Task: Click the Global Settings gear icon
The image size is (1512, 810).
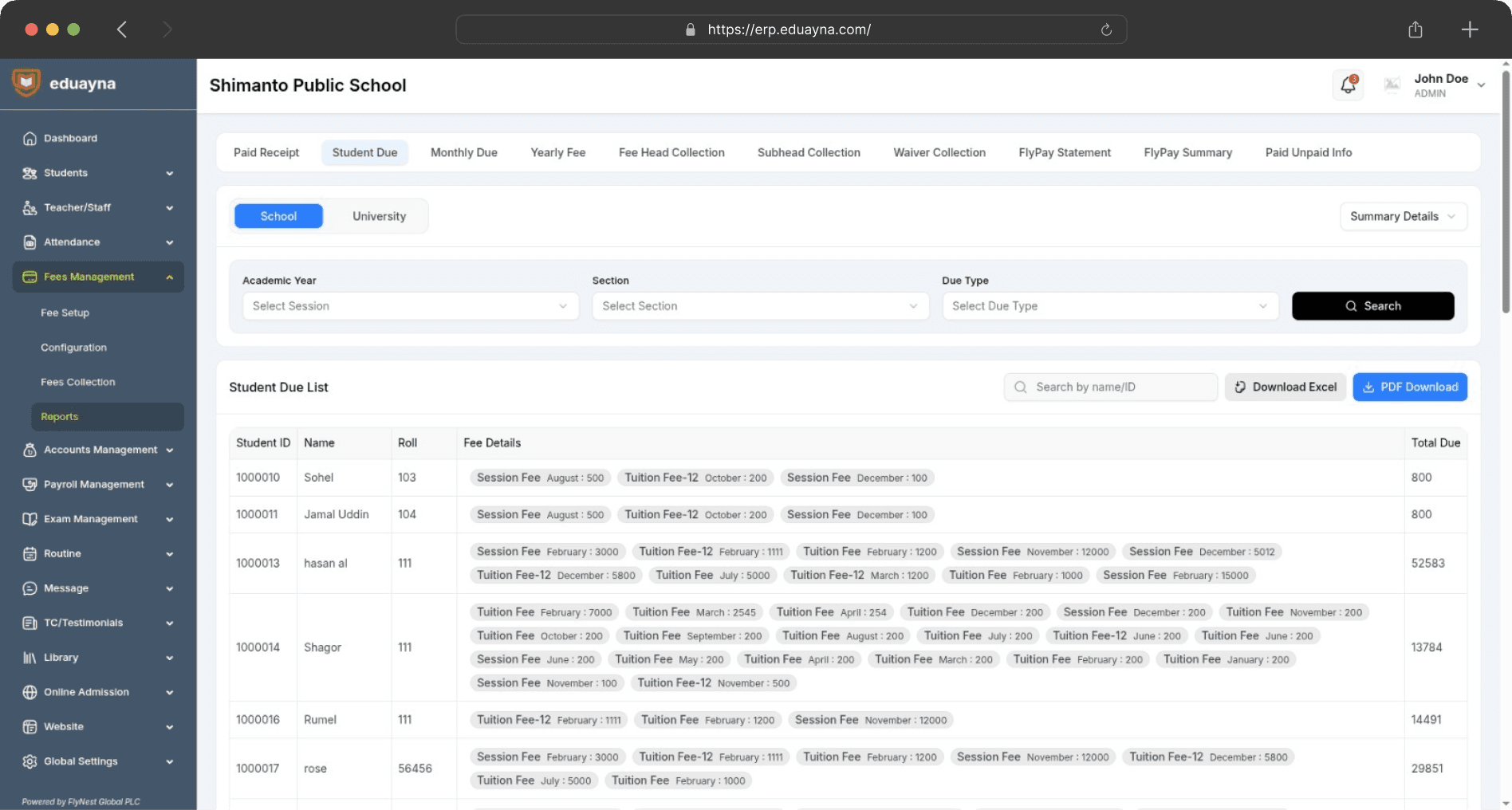Action: point(30,761)
